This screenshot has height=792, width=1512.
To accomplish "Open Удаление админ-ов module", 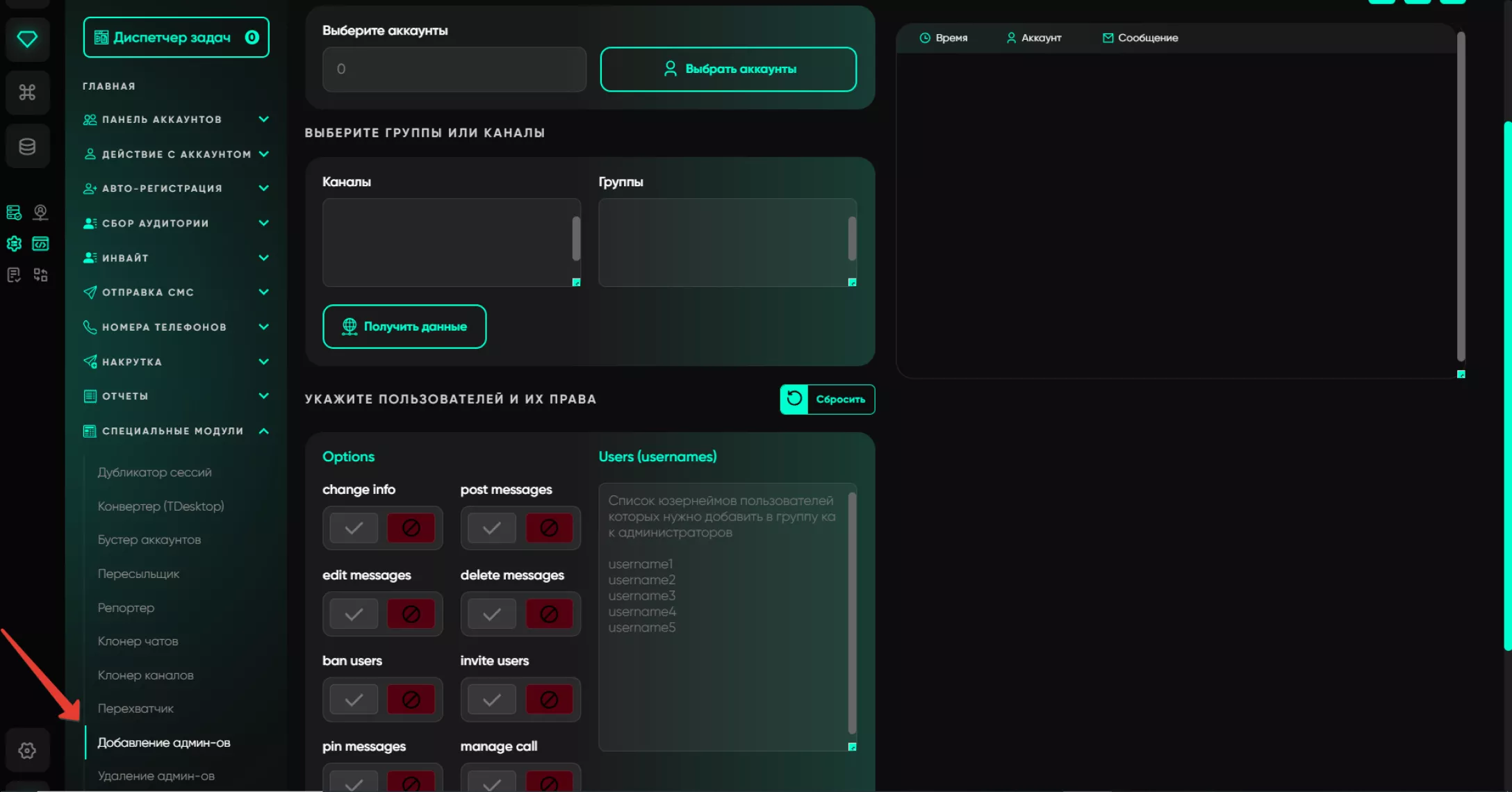I will click(x=156, y=776).
